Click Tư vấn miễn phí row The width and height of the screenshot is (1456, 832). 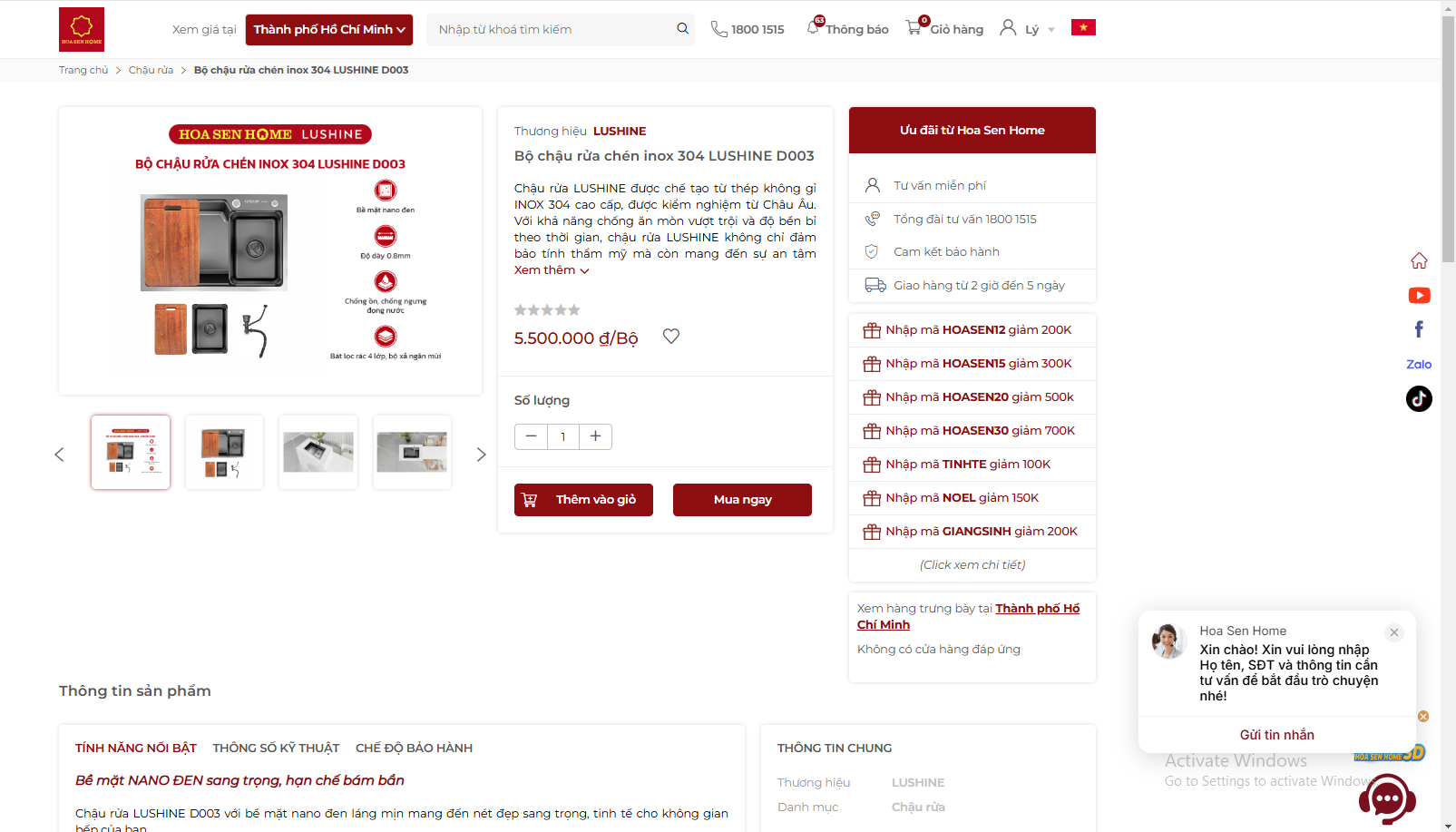click(972, 185)
